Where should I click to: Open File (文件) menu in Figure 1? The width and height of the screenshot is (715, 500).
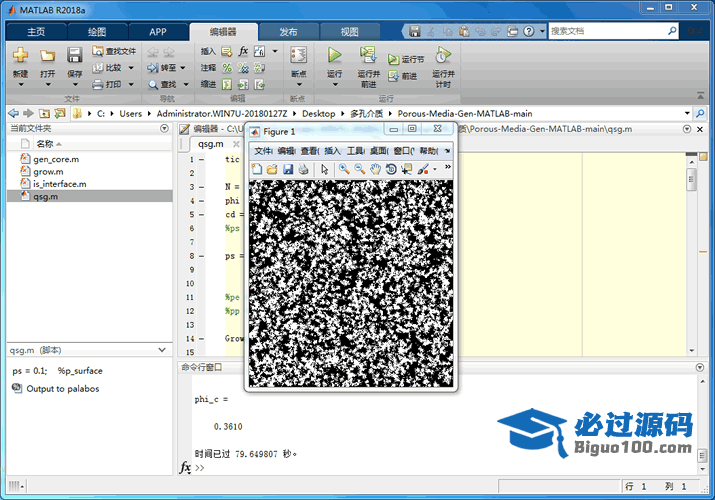click(262, 151)
